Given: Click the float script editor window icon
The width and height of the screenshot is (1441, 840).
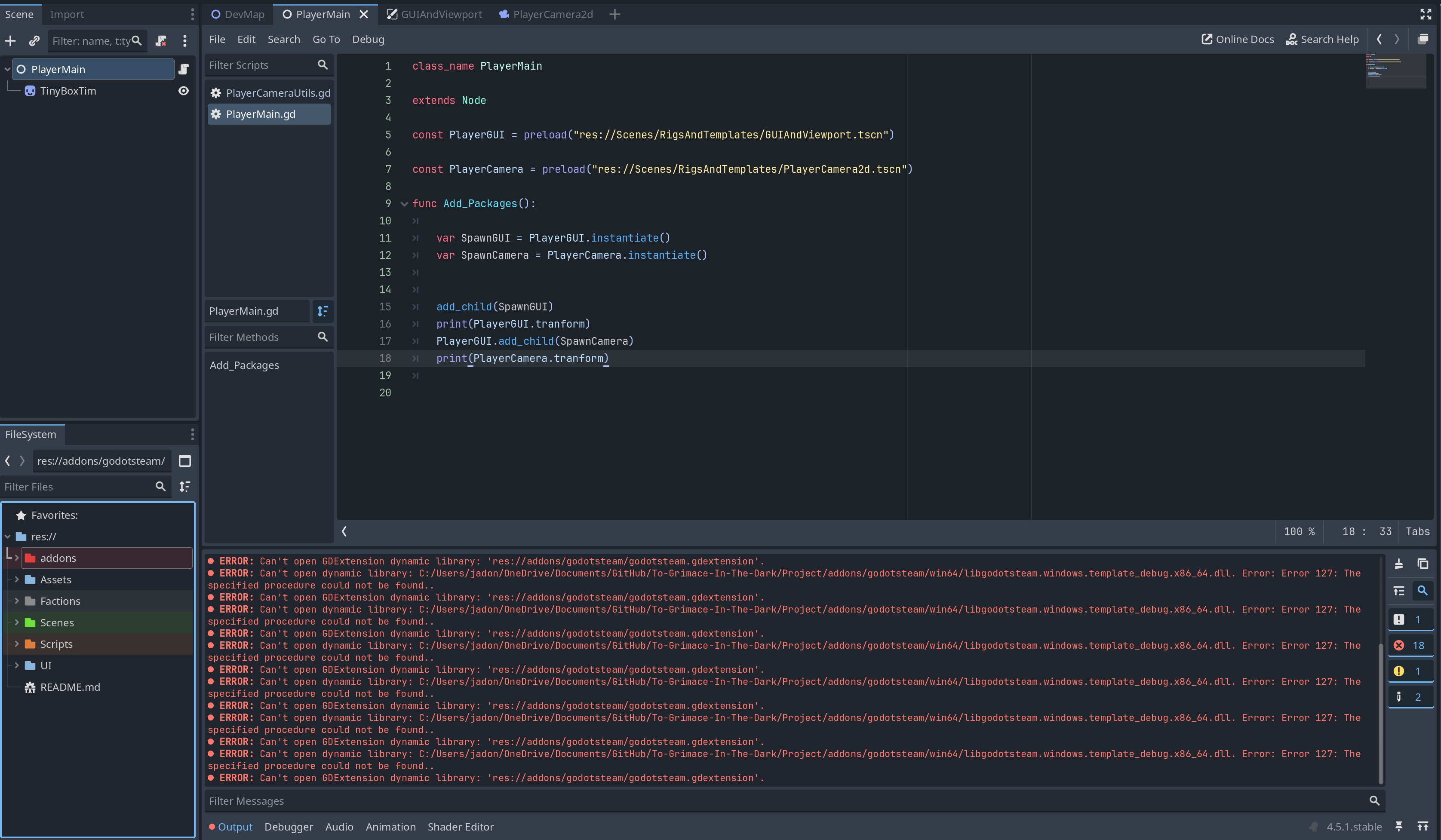Looking at the screenshot, I should [x=1423, y=39].
